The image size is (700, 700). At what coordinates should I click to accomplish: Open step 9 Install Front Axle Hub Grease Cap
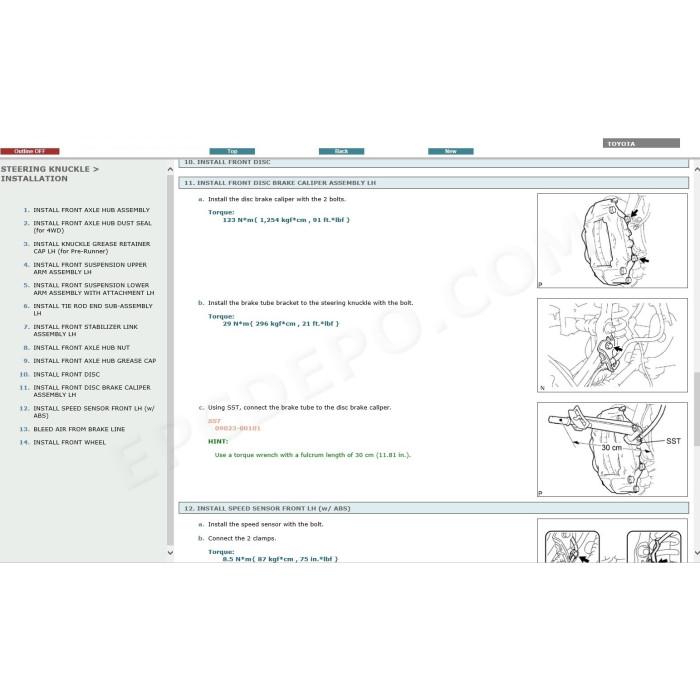95,361
